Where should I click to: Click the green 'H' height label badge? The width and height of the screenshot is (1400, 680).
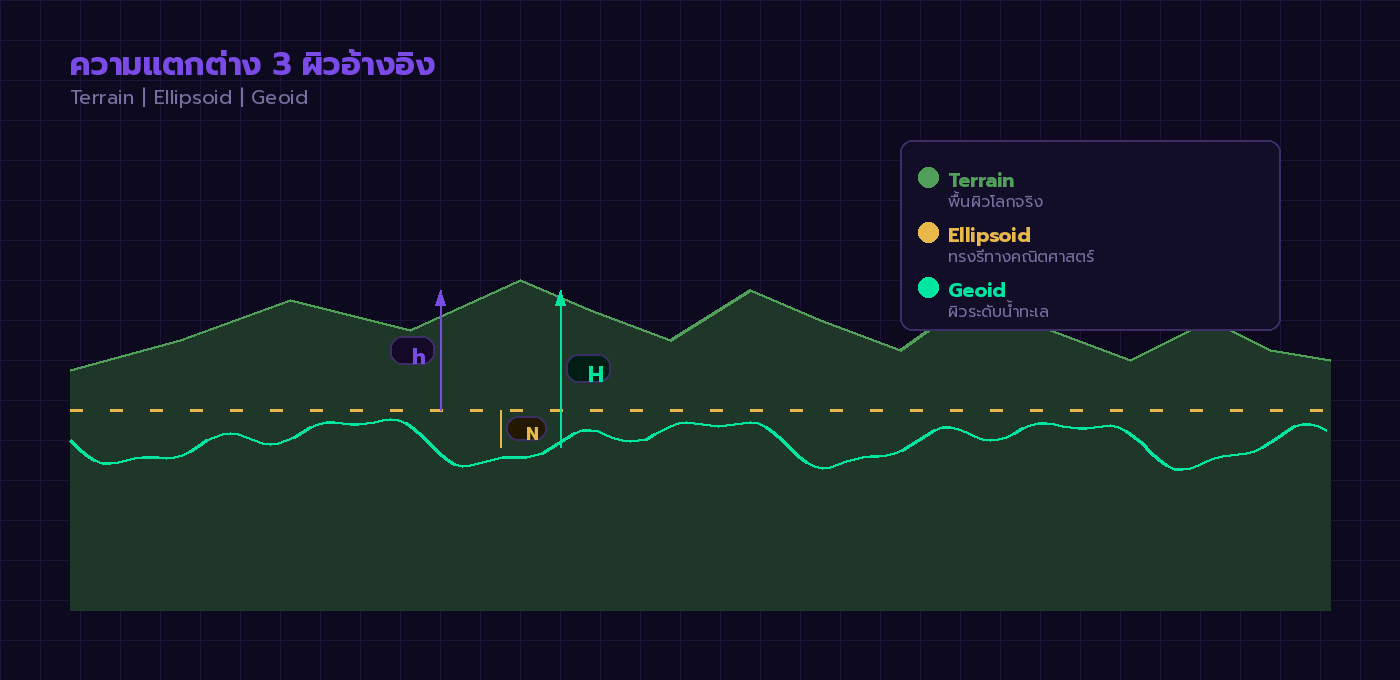[590, 369]
